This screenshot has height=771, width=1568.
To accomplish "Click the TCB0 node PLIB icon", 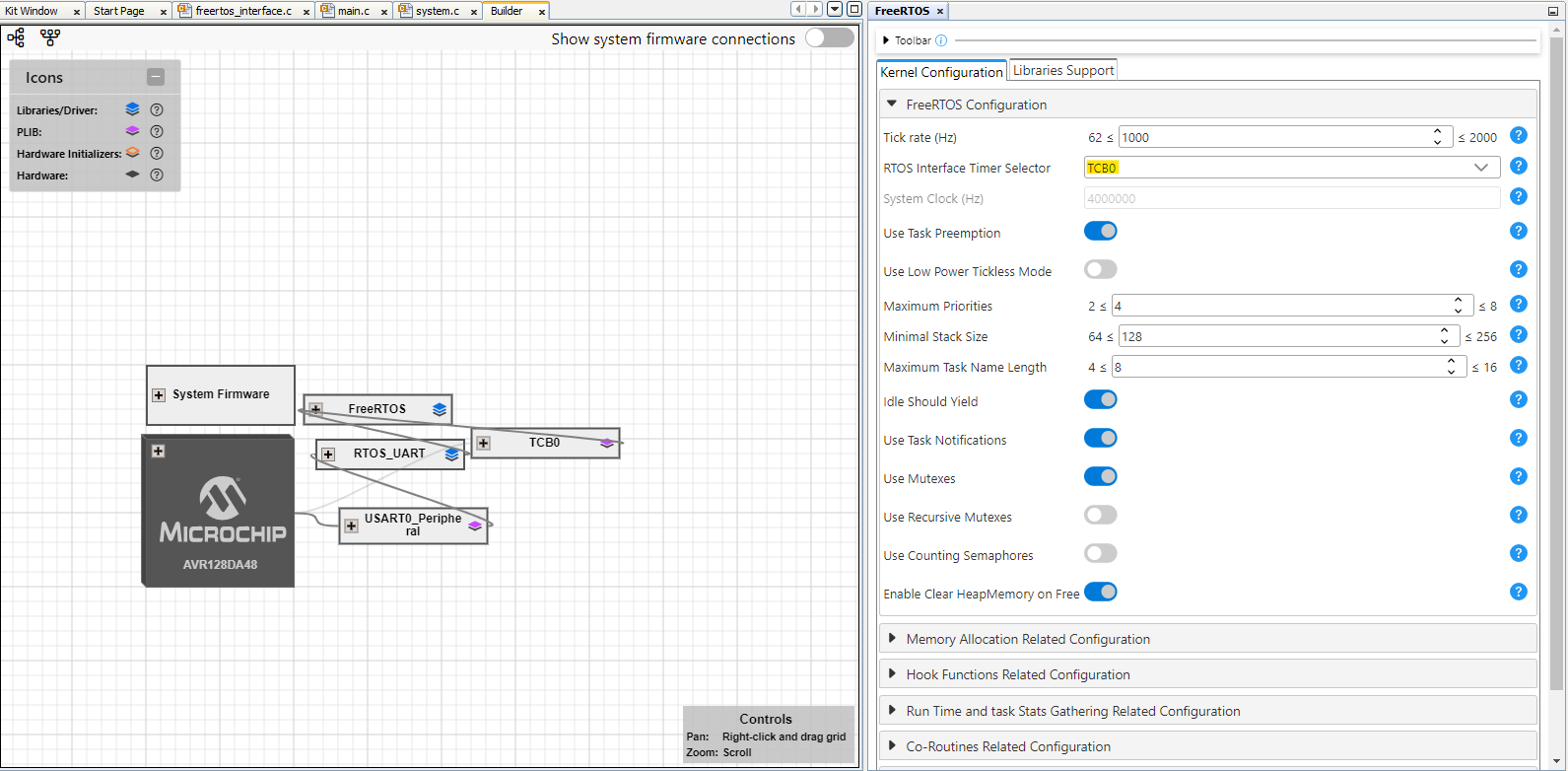I will [x=607, y=443].
